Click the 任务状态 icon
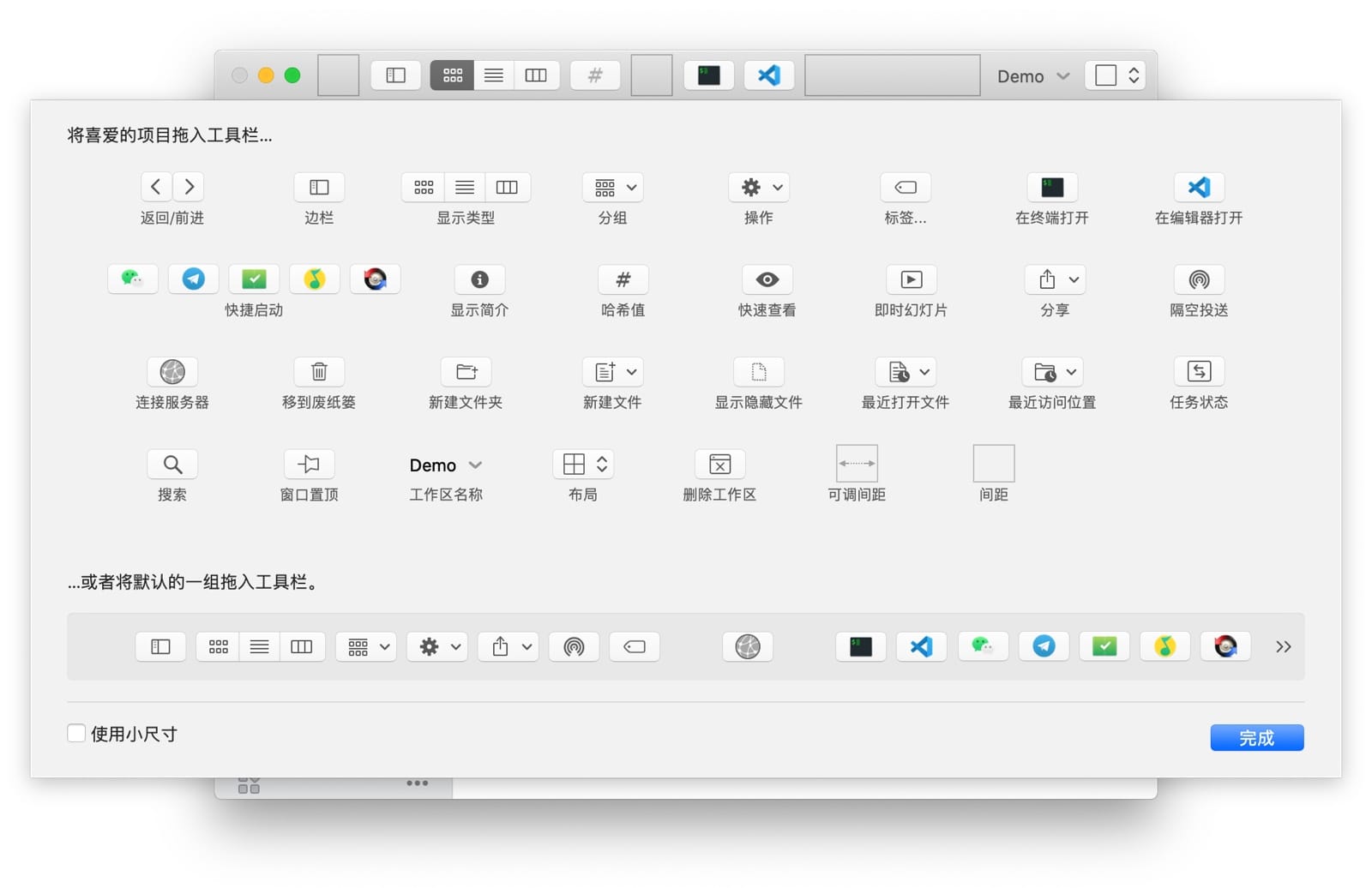The image size is (1372, 888). point(1198,371)
